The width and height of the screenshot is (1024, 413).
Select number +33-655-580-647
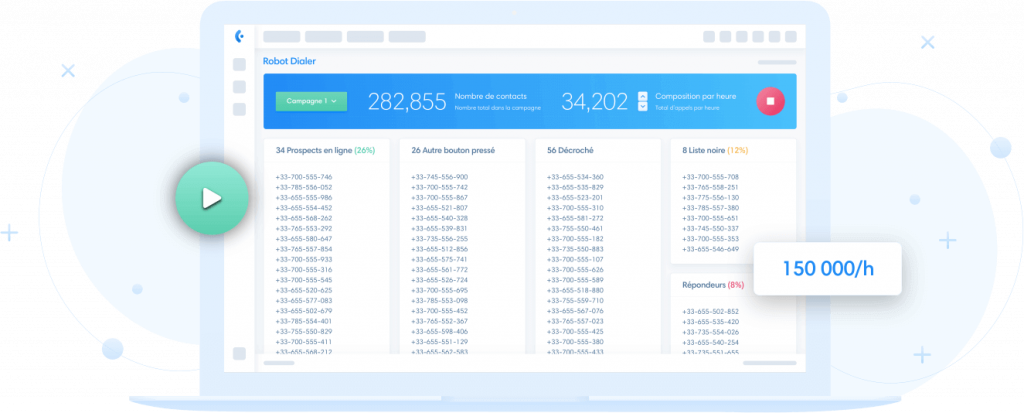click(304, 239)
